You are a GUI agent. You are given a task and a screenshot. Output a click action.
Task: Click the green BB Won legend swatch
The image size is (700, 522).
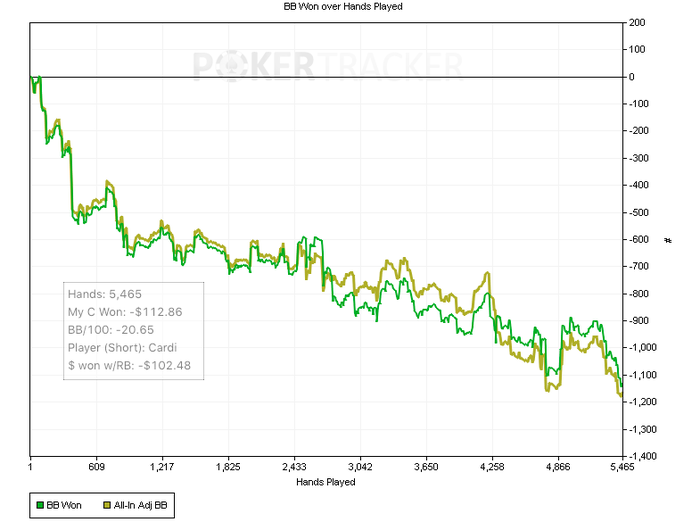coord(40,505)
